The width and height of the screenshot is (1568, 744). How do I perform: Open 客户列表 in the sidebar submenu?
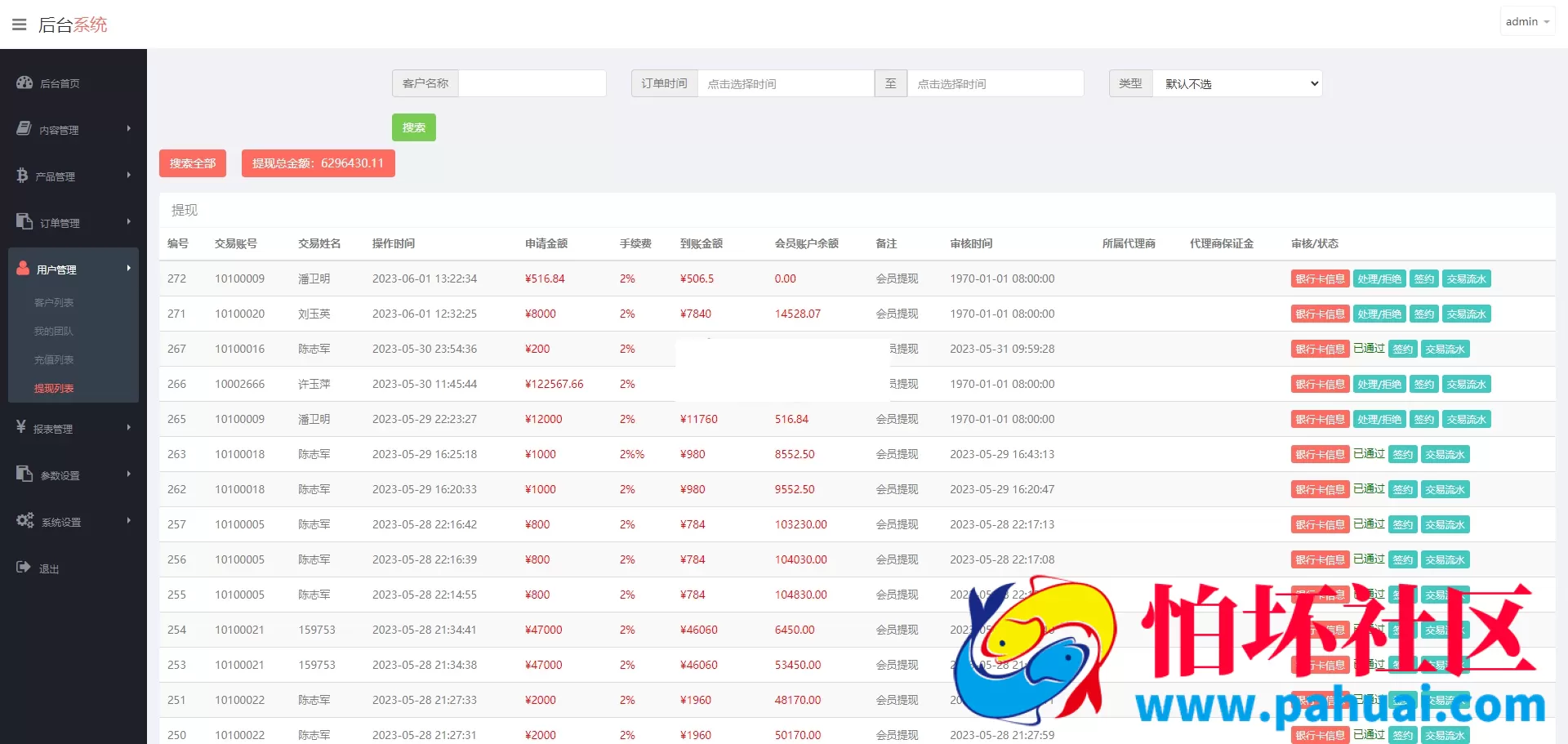[54, 303]
